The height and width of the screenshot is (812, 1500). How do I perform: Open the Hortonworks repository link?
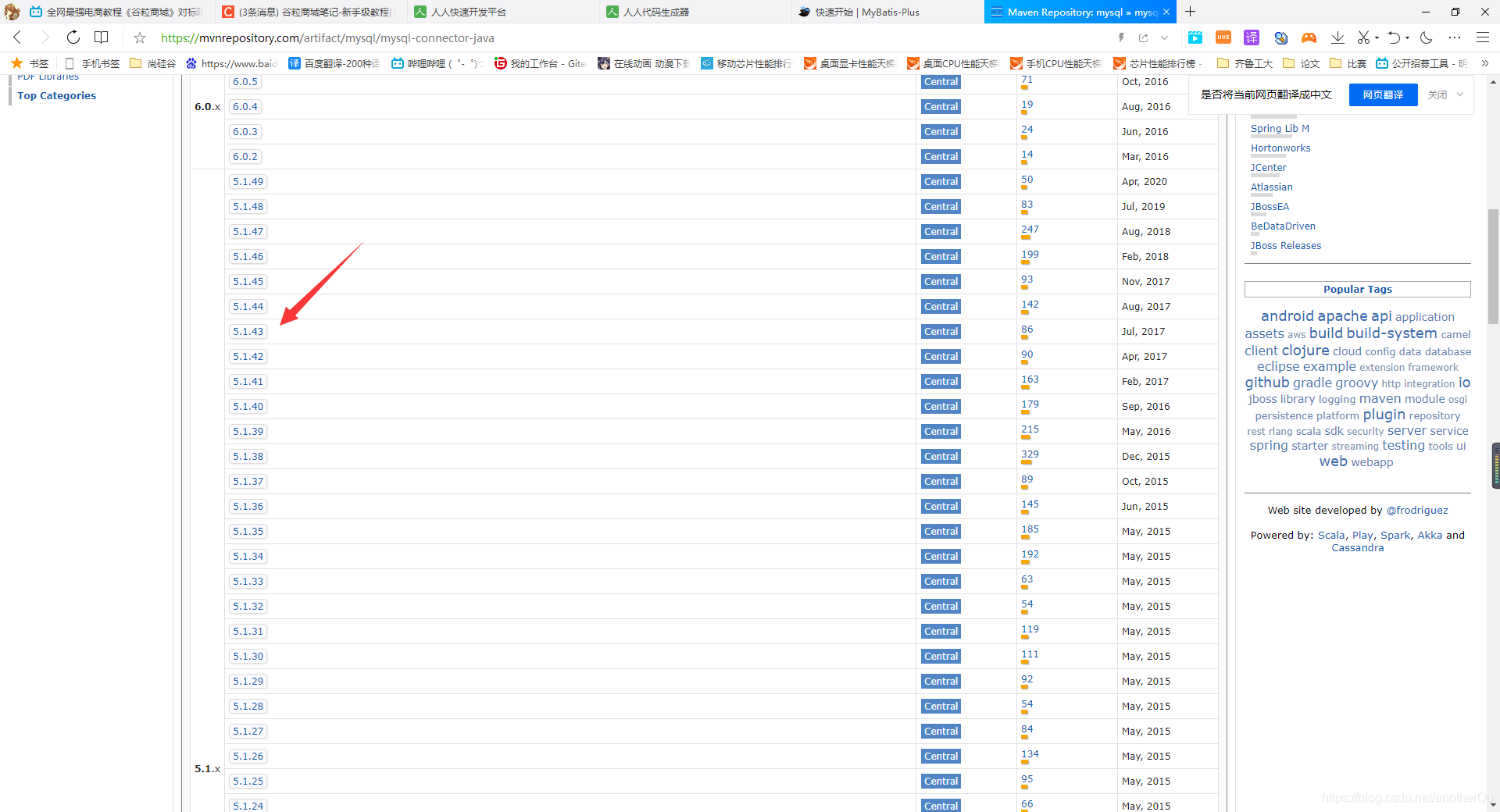click(1280, 148)
